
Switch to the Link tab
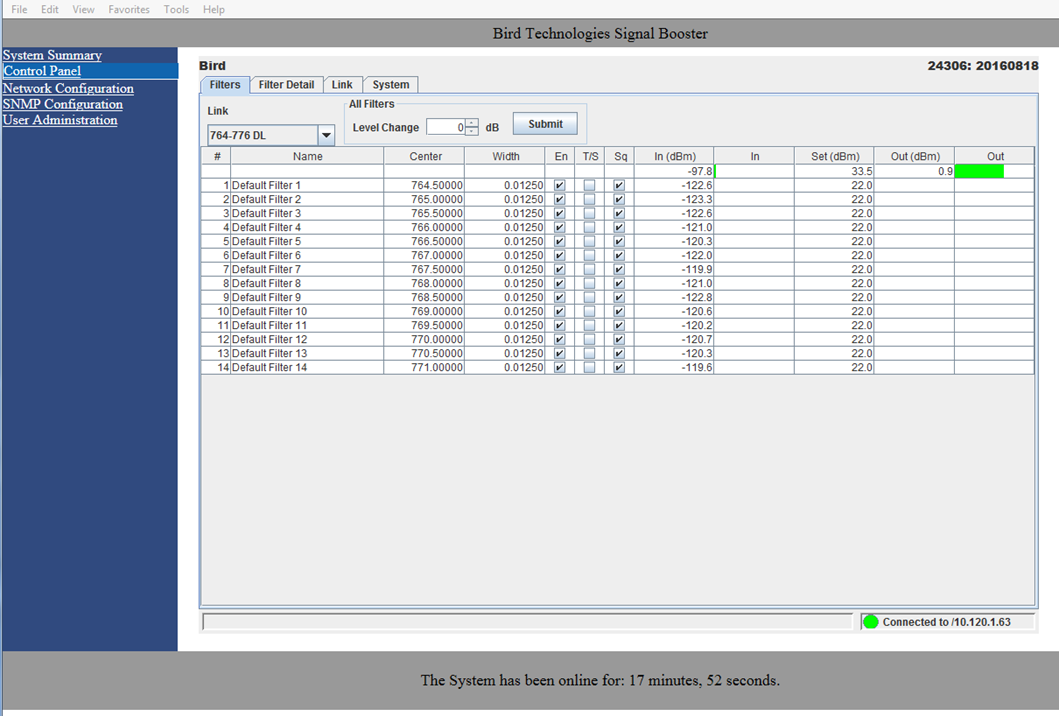[x=342, y=84]
